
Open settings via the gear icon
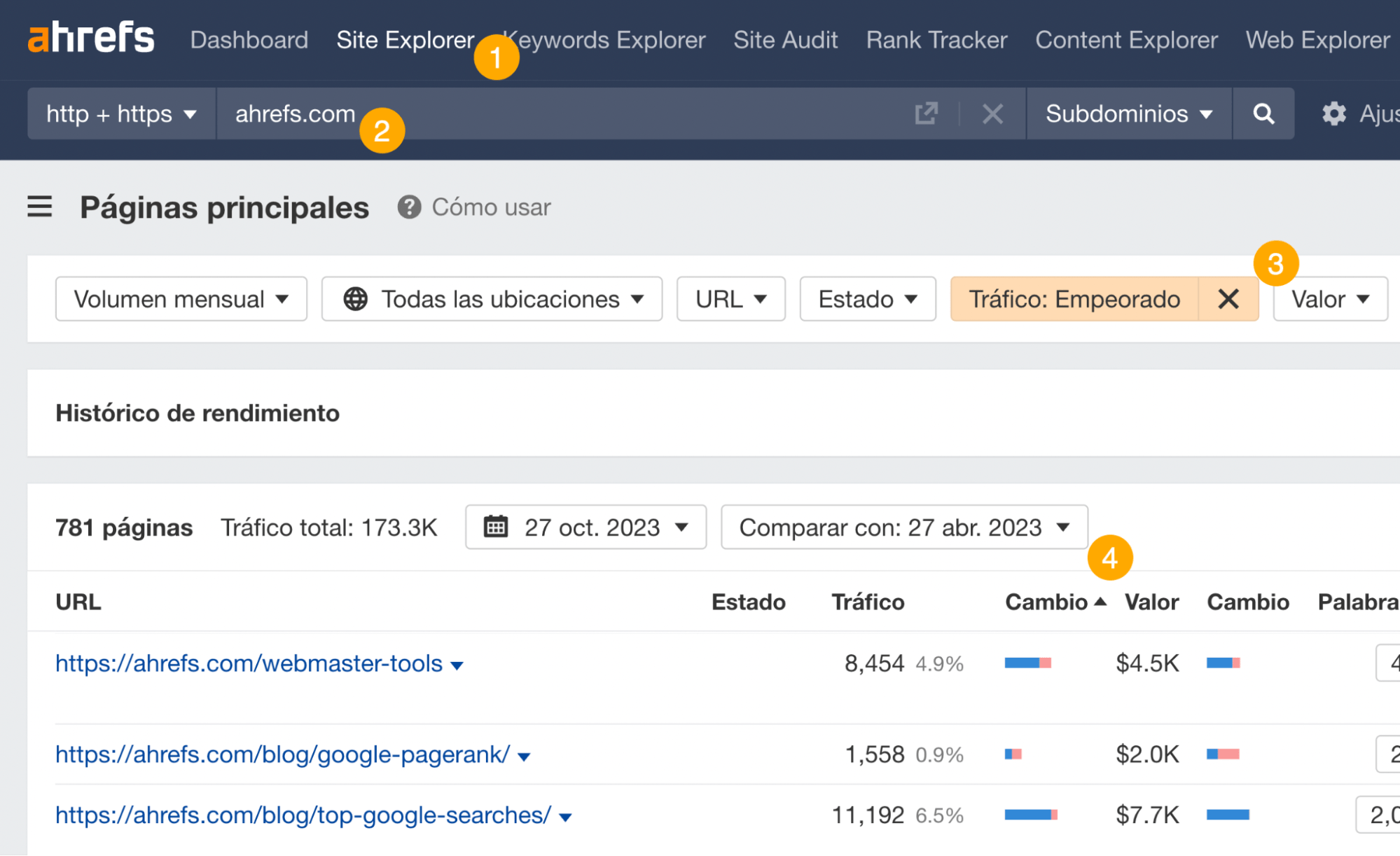coord(1333,113)
